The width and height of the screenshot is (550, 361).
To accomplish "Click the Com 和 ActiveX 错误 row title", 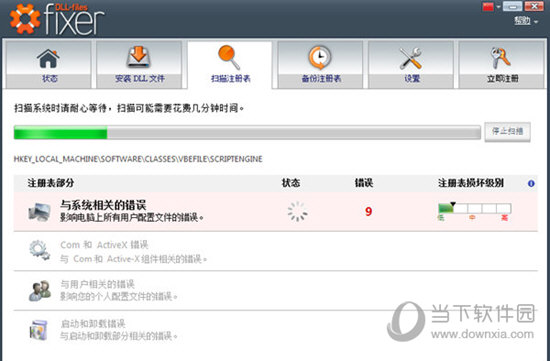I will pyautogui.click(x=104, y=245).
